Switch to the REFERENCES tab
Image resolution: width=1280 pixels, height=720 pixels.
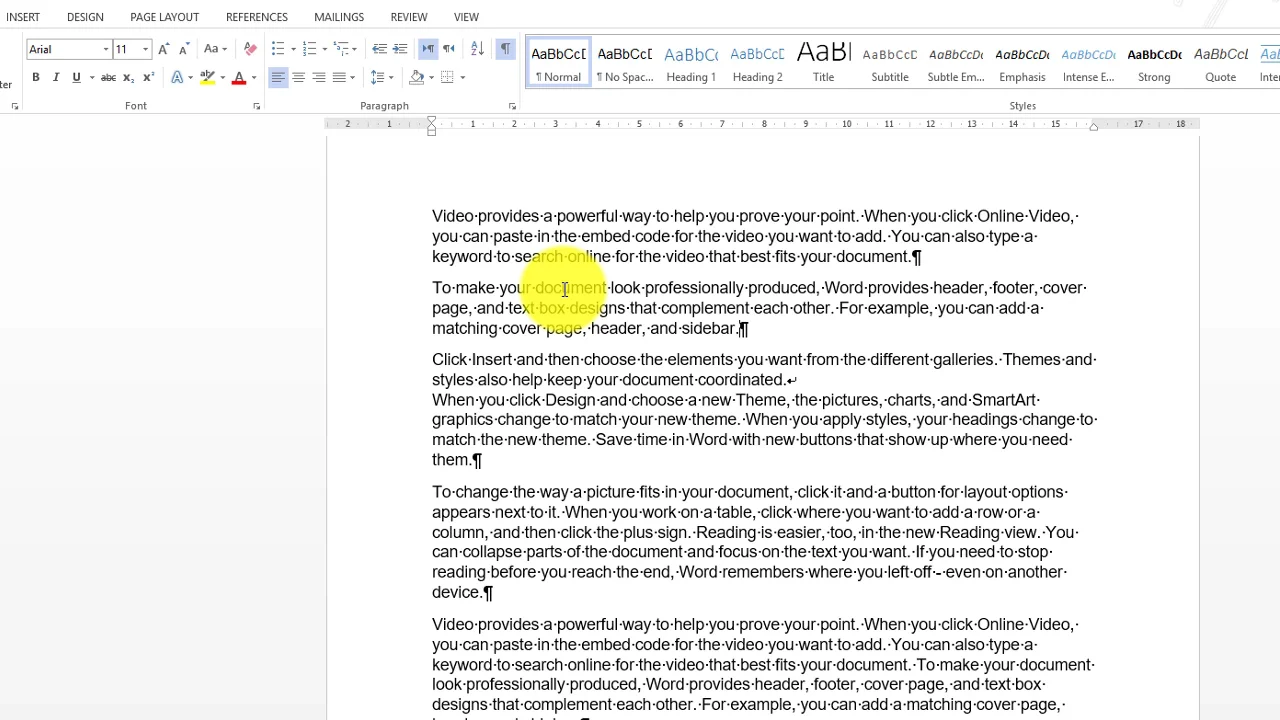pyautogui.click(x=256, y=17)
